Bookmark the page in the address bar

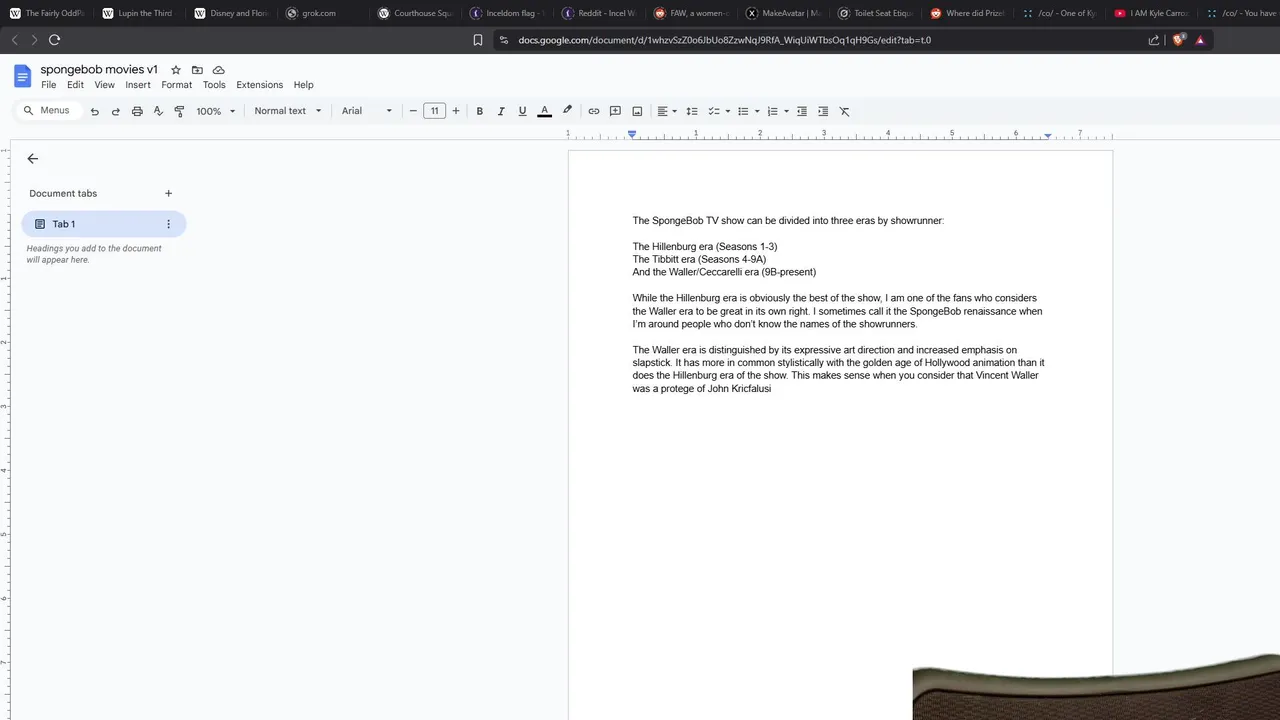478,40
